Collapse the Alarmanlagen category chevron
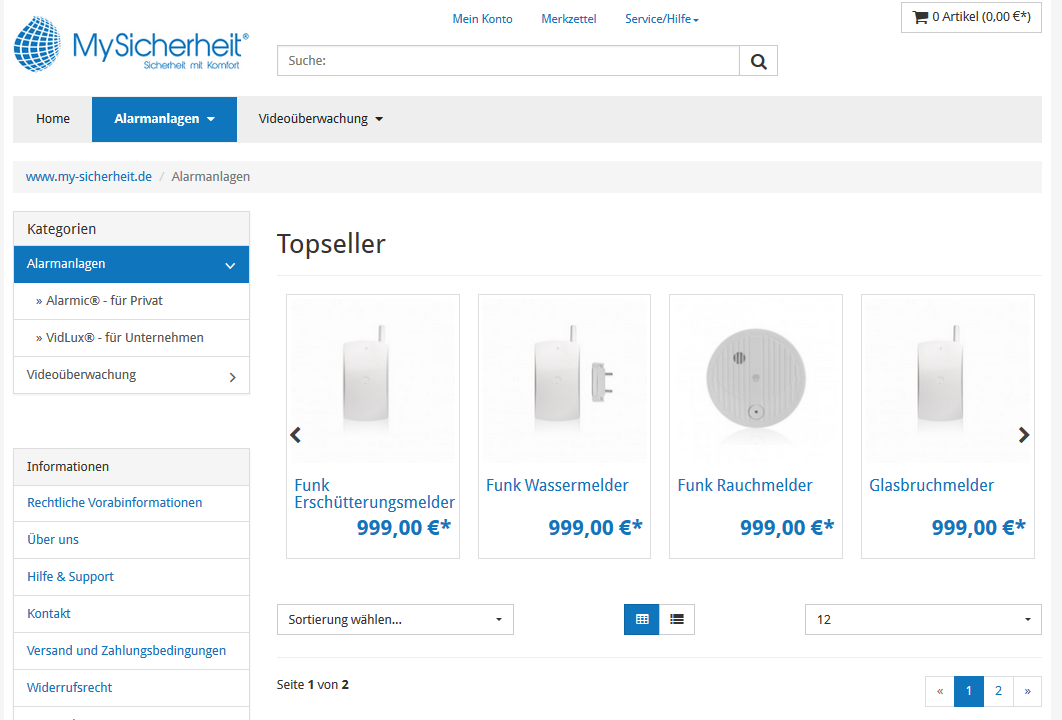Image resolution: width=1062 pixels, height=720 pixels. 230,265
